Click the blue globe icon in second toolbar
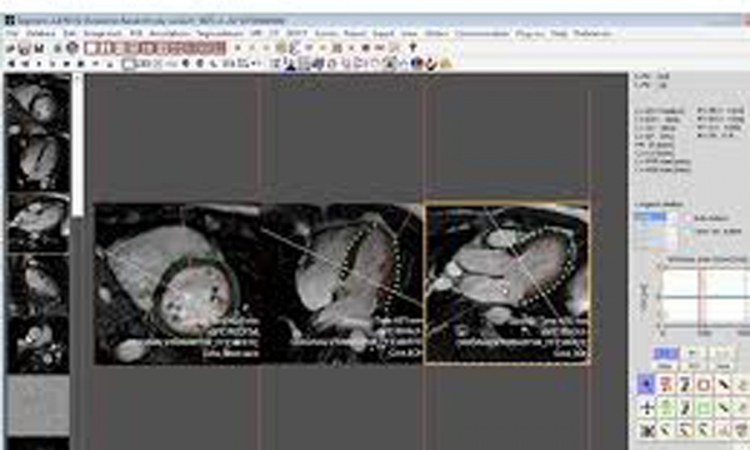Screen dimensions: 750x450 coord(418,63)
